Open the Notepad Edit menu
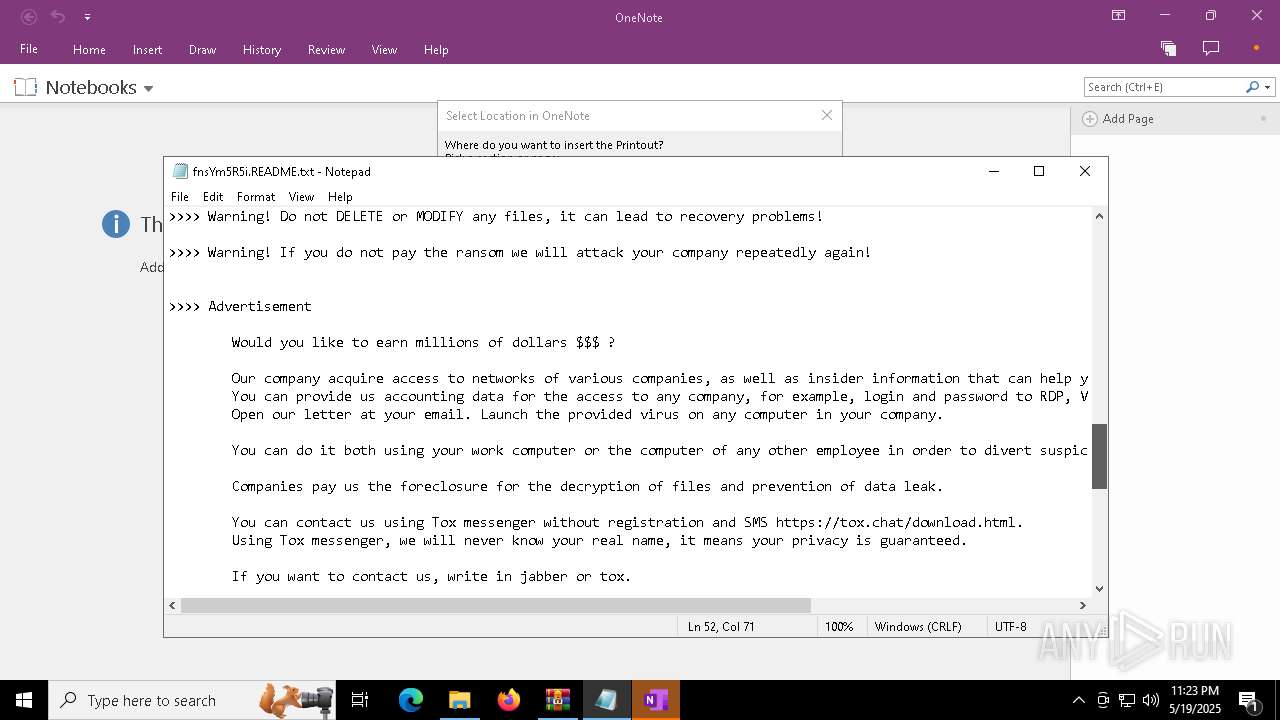The image size is (1280, 720). [x=213, y=197]
